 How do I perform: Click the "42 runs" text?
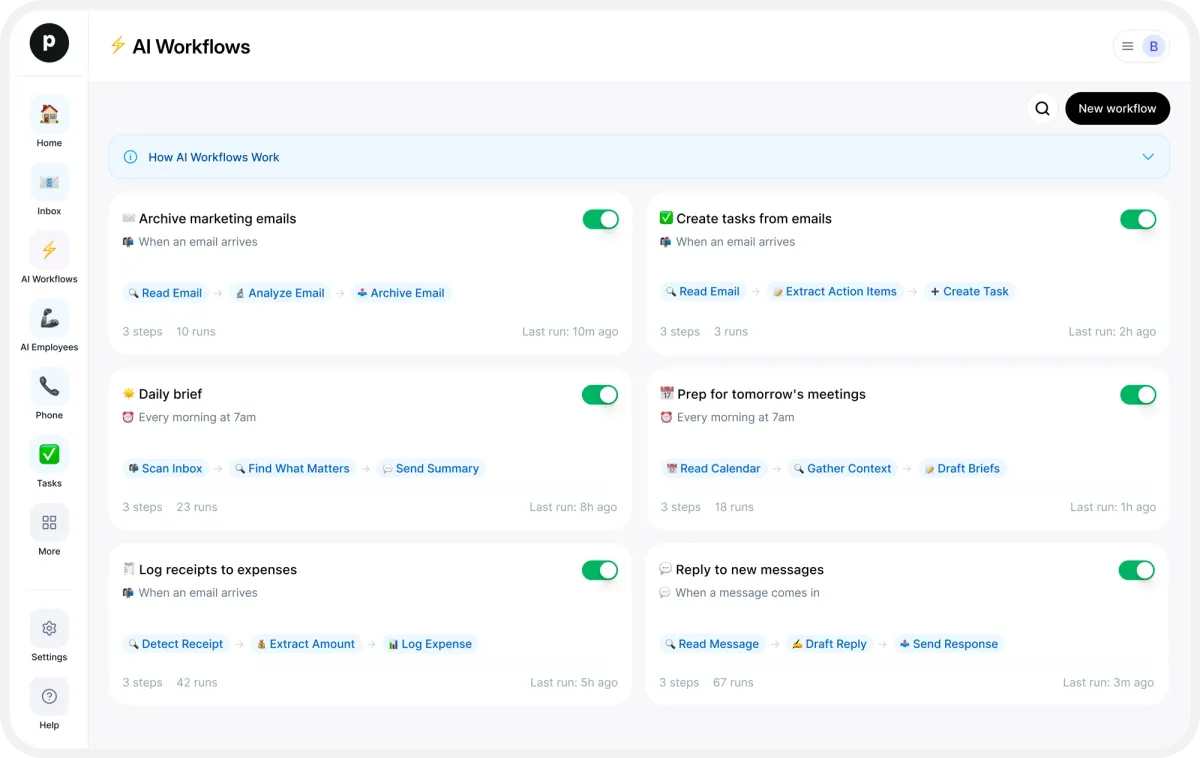point(197,683)
